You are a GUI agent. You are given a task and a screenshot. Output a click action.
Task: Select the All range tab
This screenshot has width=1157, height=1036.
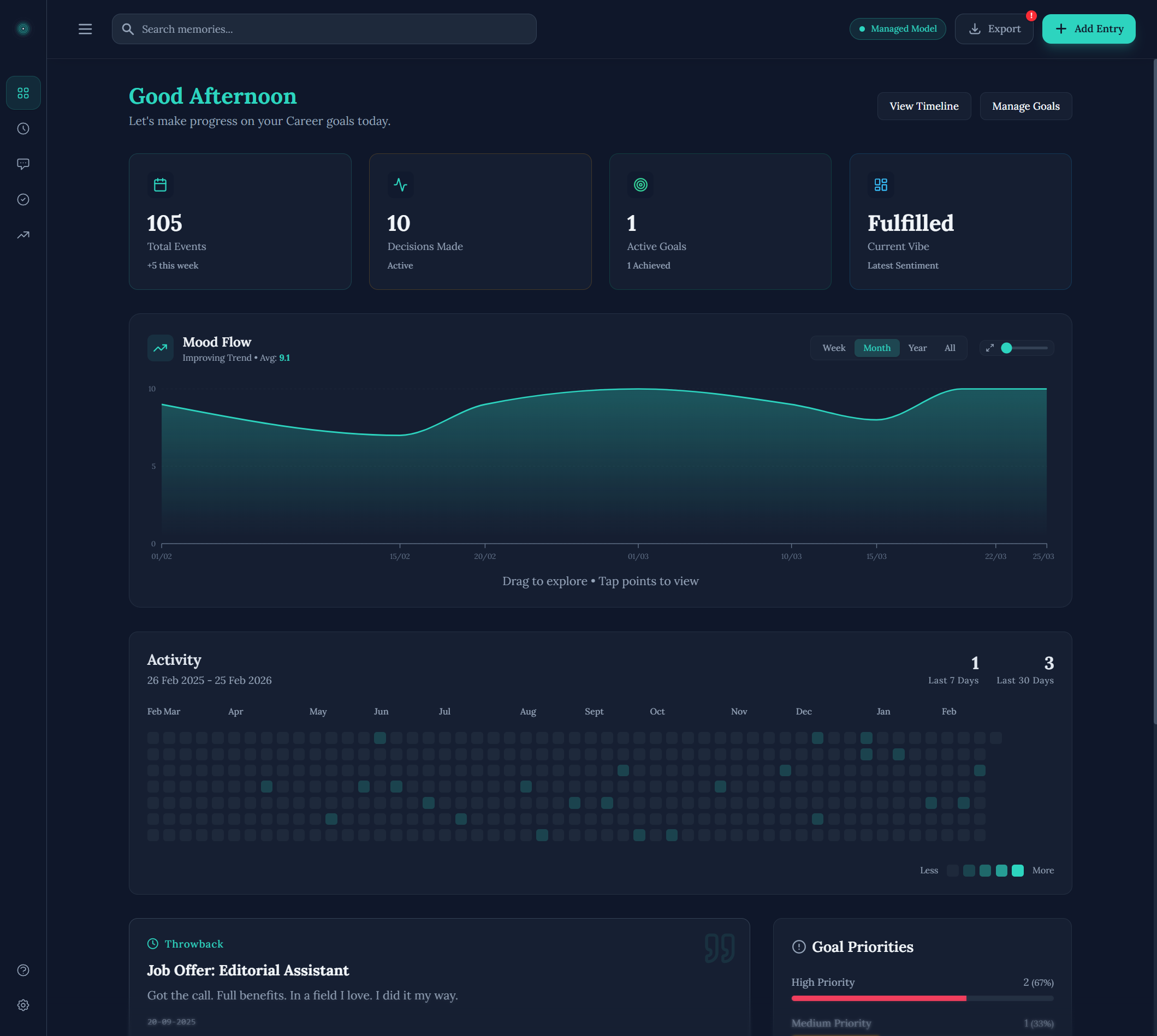949,348
